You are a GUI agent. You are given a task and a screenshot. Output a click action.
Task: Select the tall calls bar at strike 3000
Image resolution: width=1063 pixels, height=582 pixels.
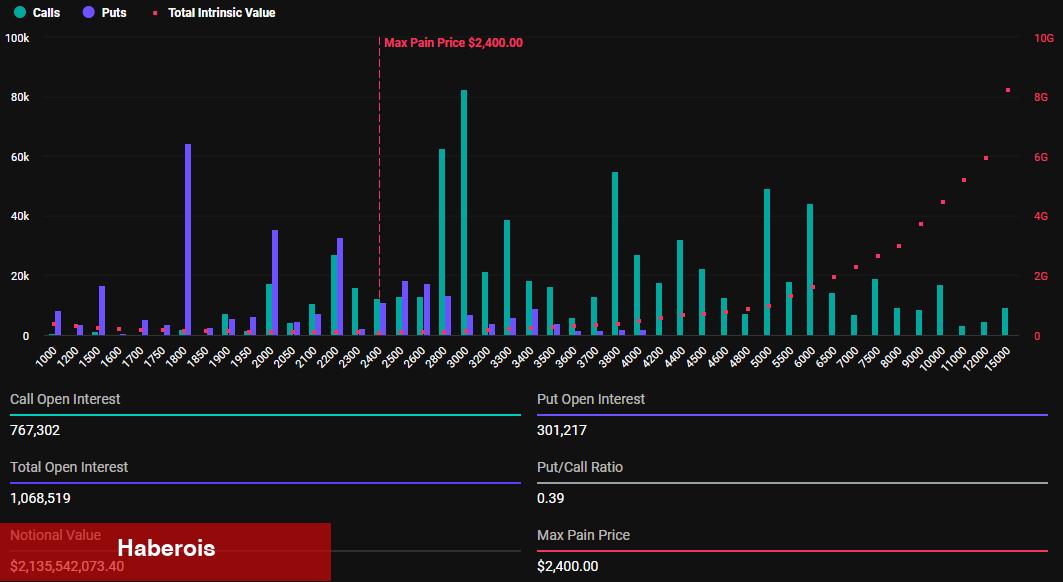point(464,212)
